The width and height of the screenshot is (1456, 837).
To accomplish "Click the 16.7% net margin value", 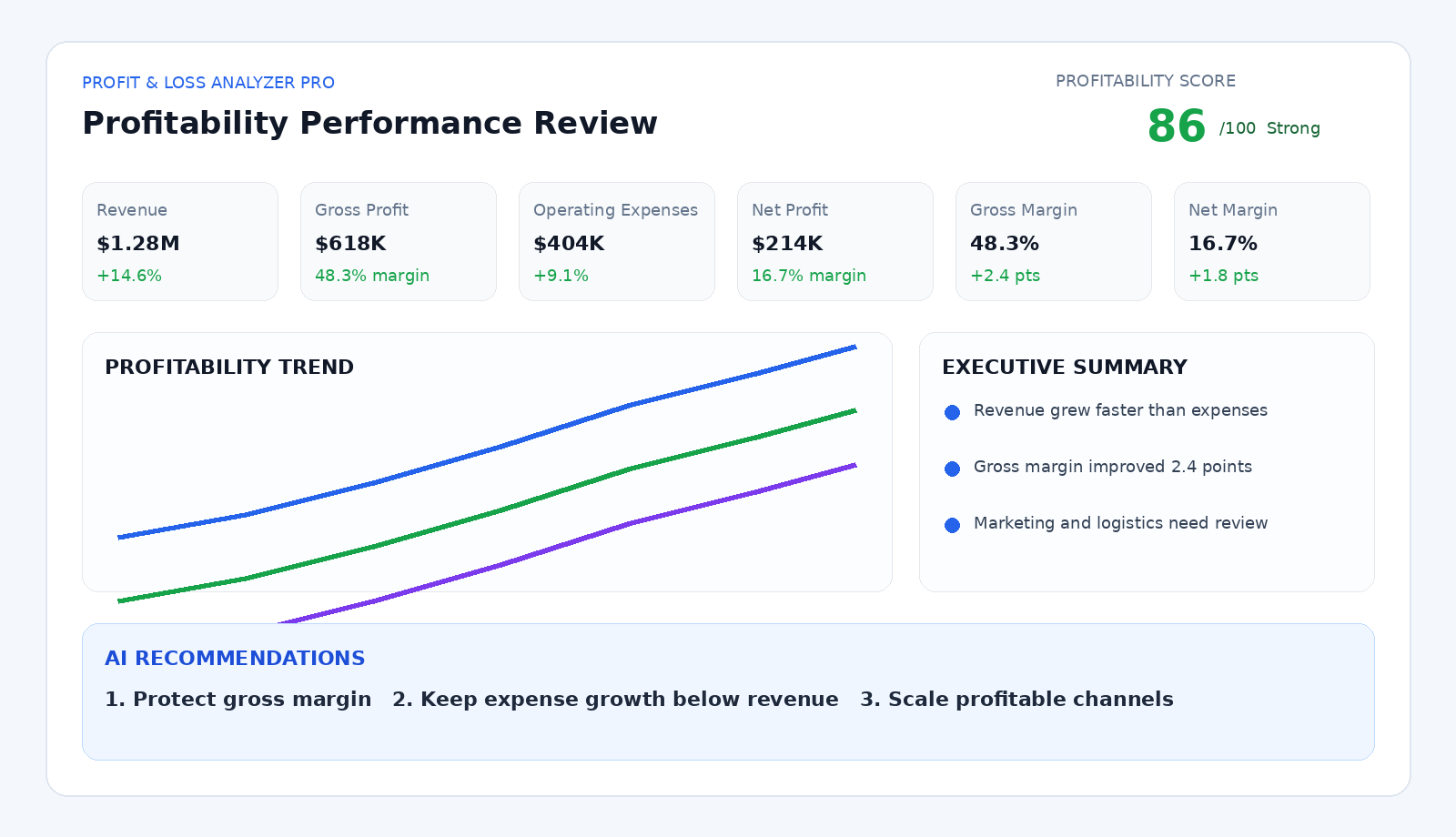I will coord(1223,244).
